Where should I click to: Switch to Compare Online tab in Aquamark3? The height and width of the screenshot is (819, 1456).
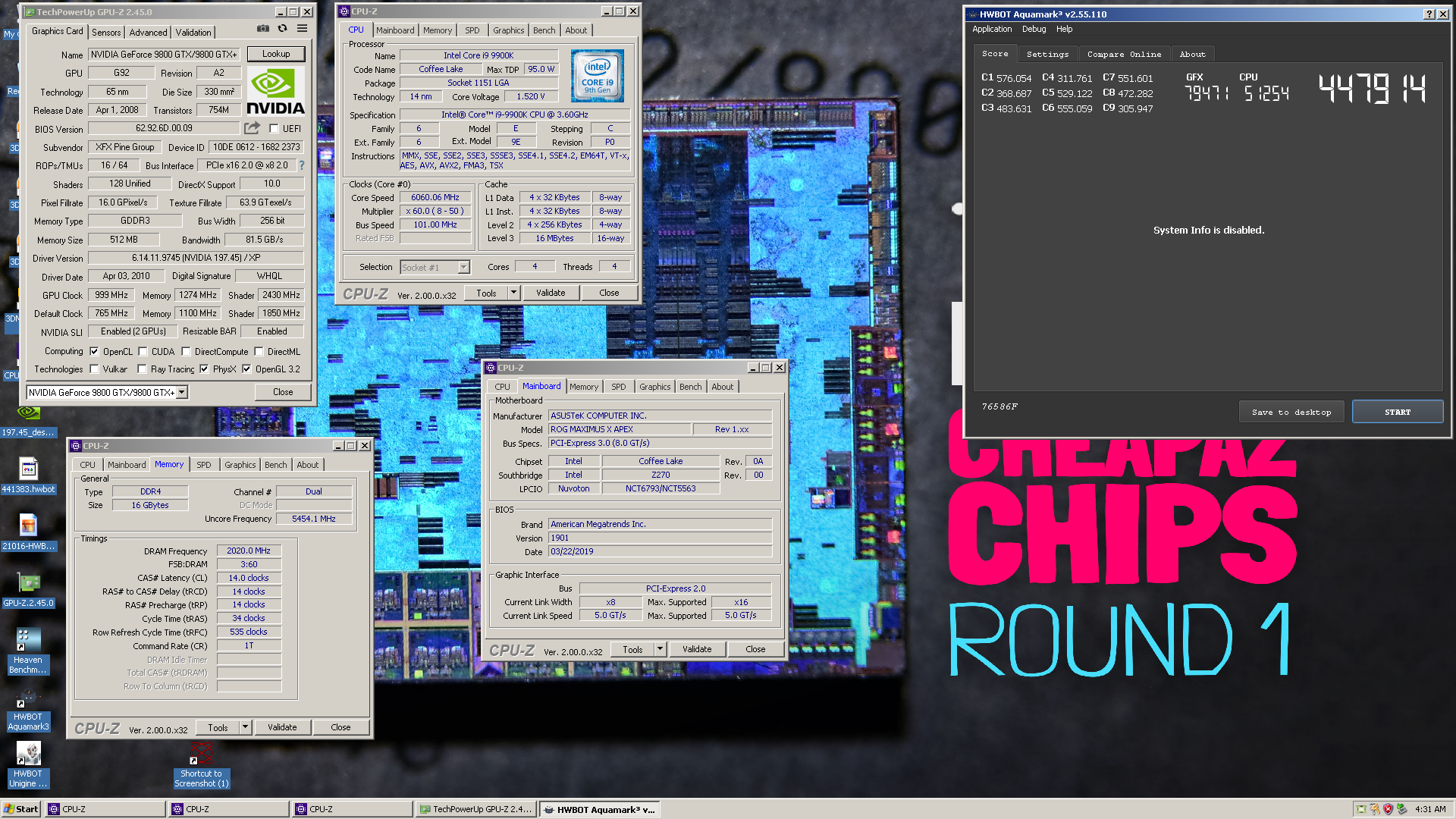click(x=1124, y=54)
